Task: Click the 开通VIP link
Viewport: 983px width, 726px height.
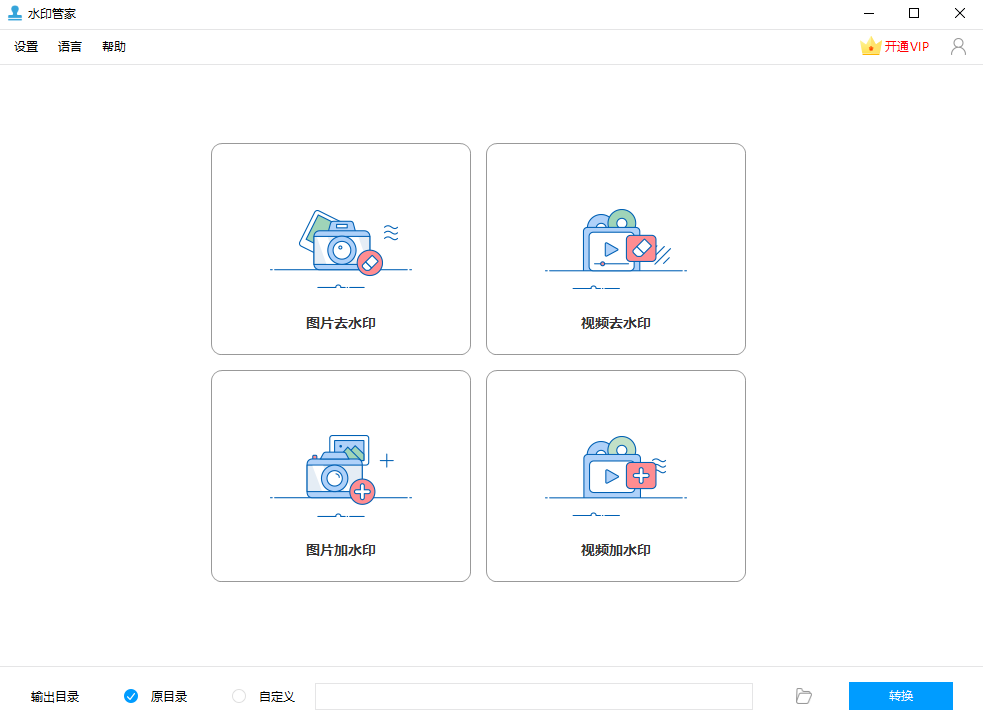Action: click(x=903, y=46)
